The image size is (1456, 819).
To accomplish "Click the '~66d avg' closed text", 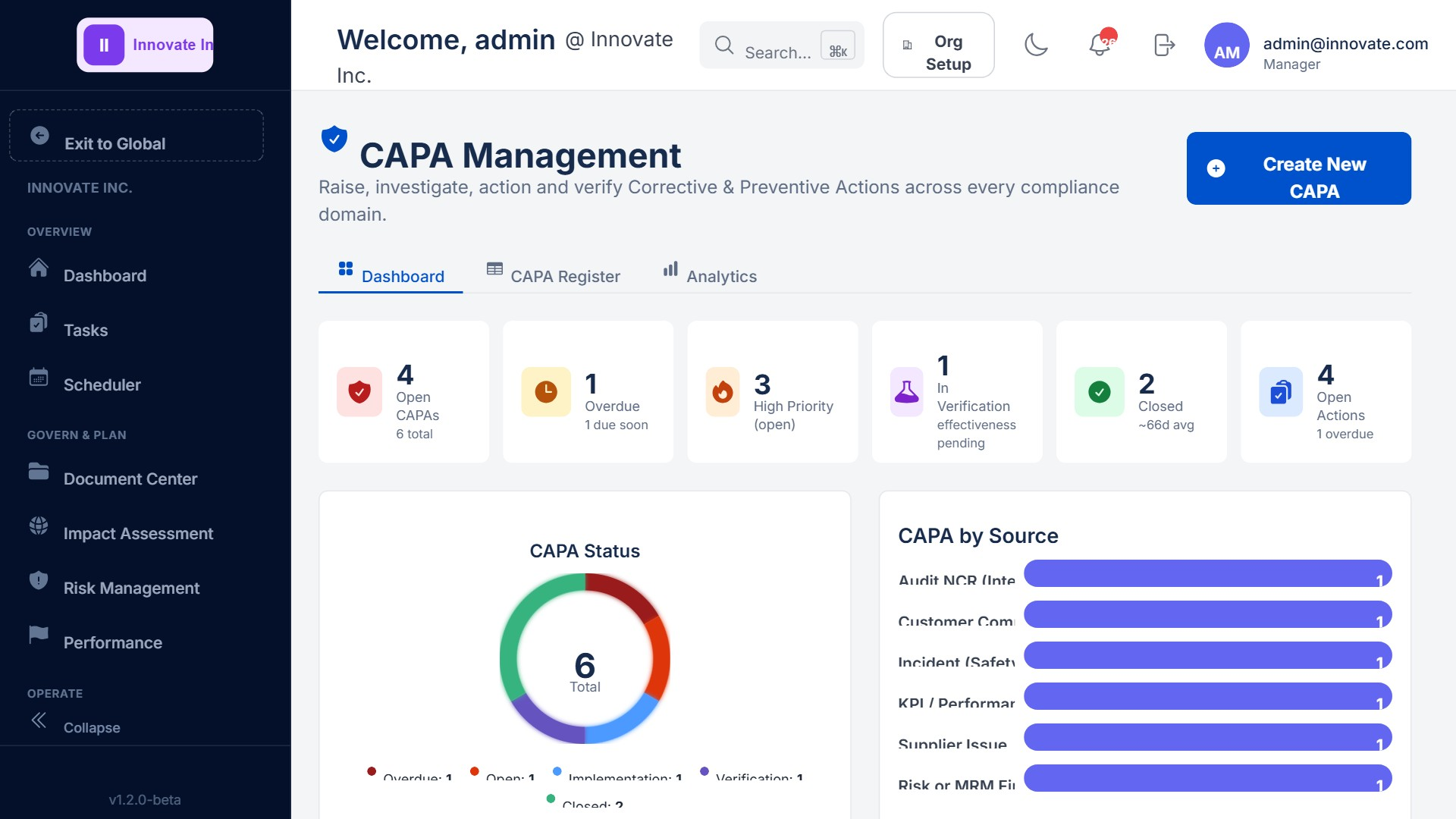I will tap(1166, 425).
